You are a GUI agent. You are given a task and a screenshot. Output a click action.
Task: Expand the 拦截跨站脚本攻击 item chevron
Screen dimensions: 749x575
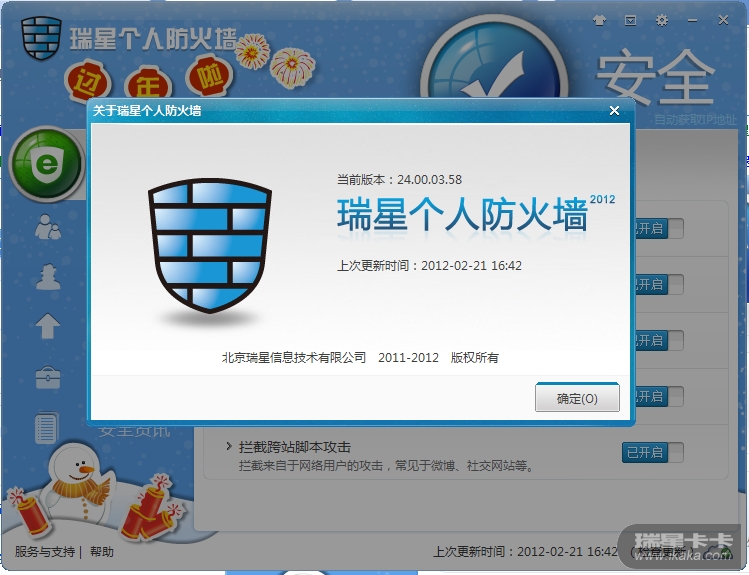(229, 447)
